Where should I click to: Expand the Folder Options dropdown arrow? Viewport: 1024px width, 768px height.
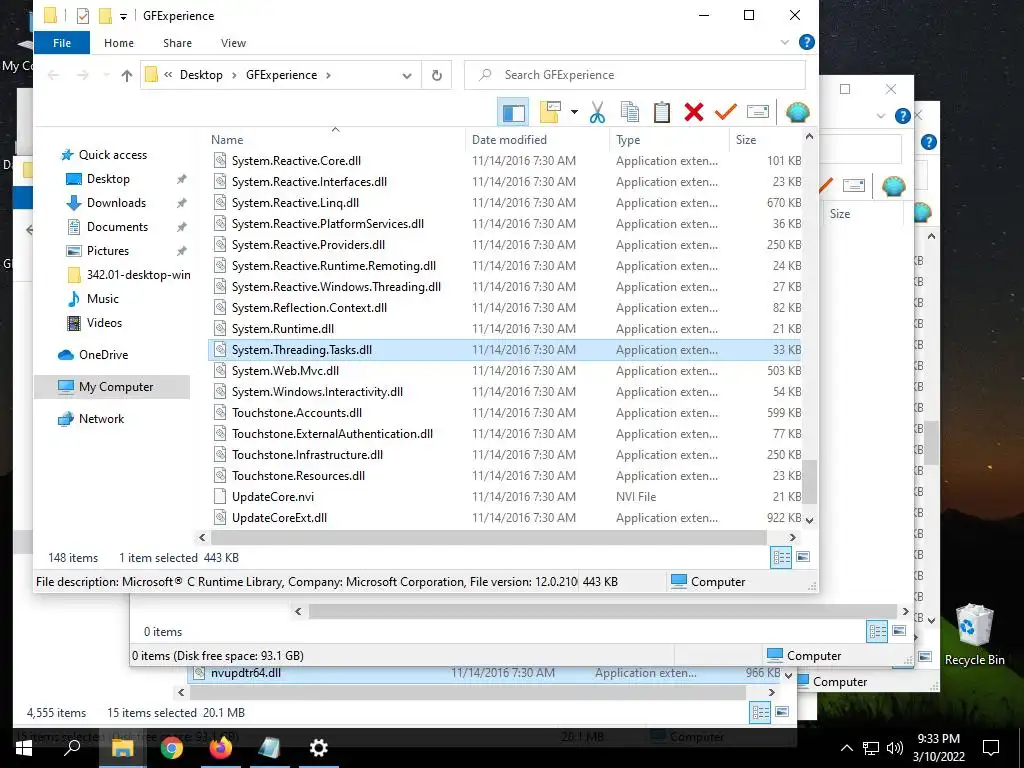point(574,112)
